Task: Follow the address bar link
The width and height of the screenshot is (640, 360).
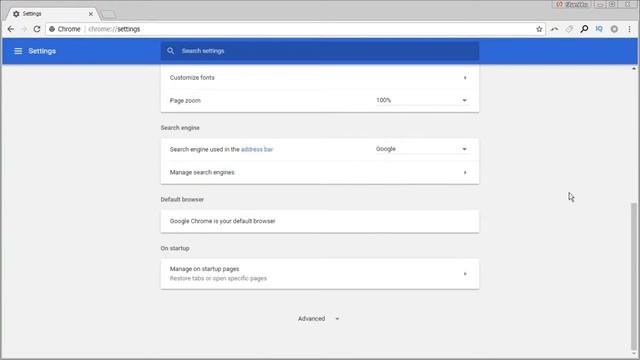Action: click(x=257, y=149)
